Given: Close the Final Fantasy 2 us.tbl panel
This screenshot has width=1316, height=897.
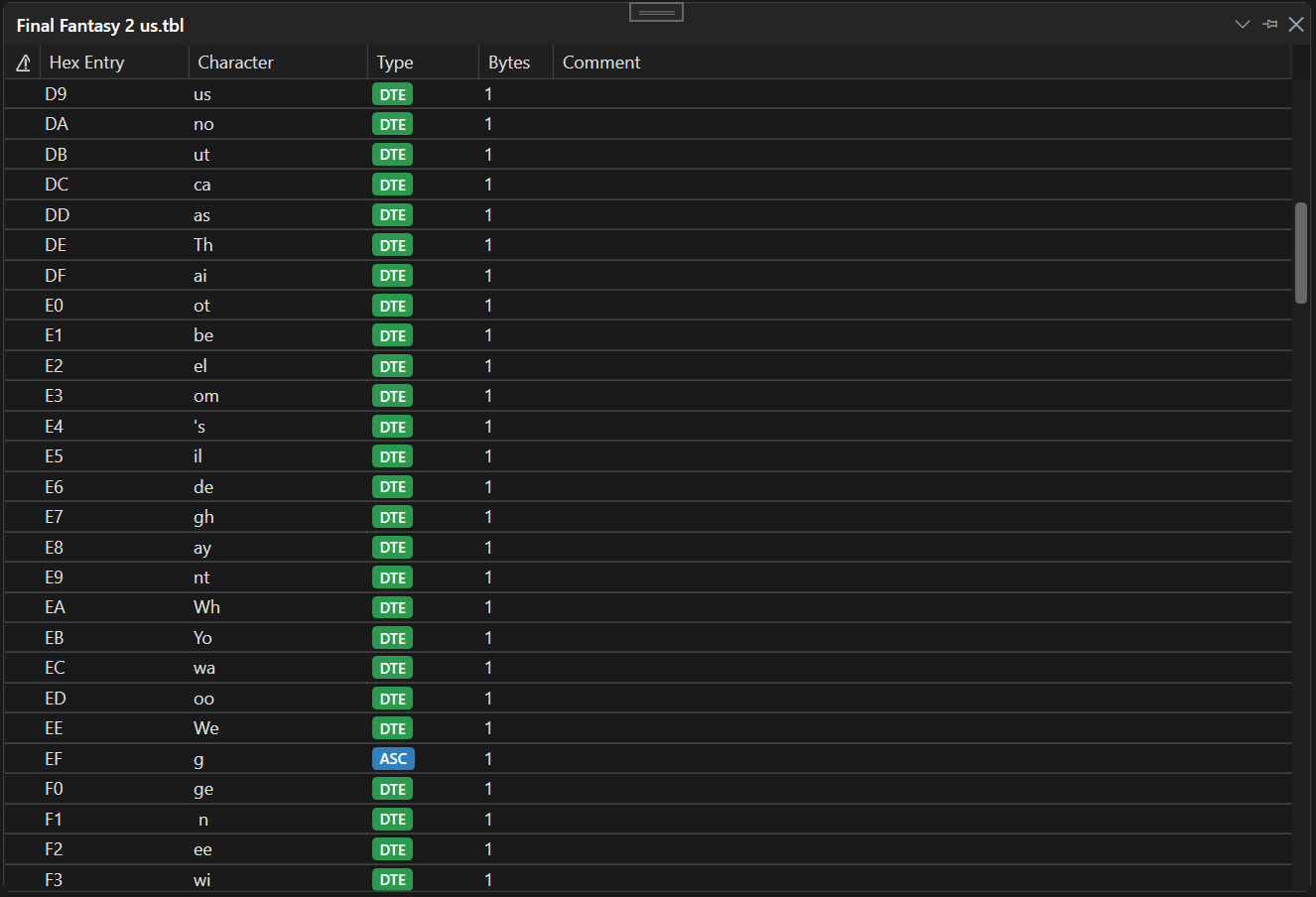Looking at the screenshot, I should 1296,24.
